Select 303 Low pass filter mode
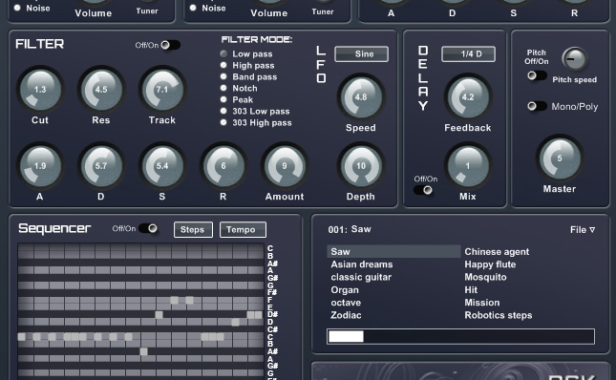The height and width of the screenshot is (380, 616). tap(224, 111)
